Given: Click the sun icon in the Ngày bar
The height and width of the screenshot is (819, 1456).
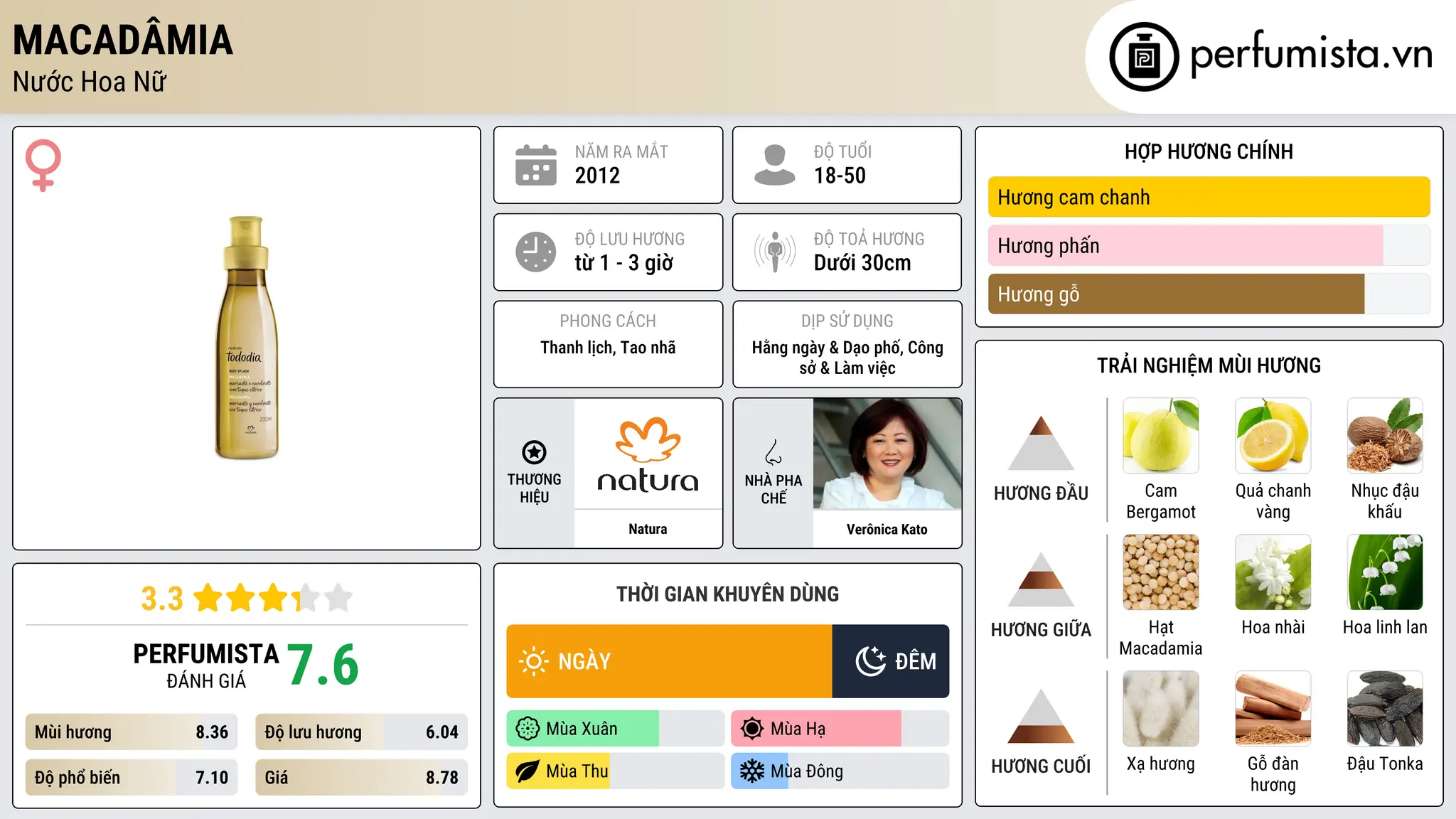Looking at the screenshot, I should [533, 661].
